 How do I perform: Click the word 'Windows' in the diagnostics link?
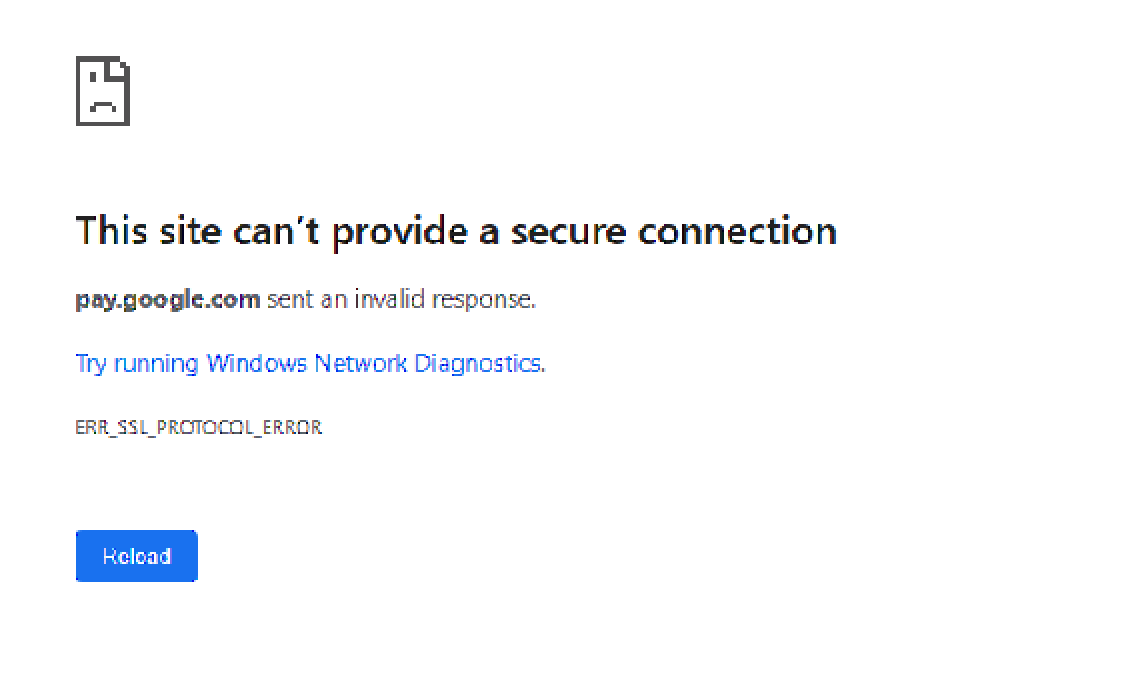[256, 363]
